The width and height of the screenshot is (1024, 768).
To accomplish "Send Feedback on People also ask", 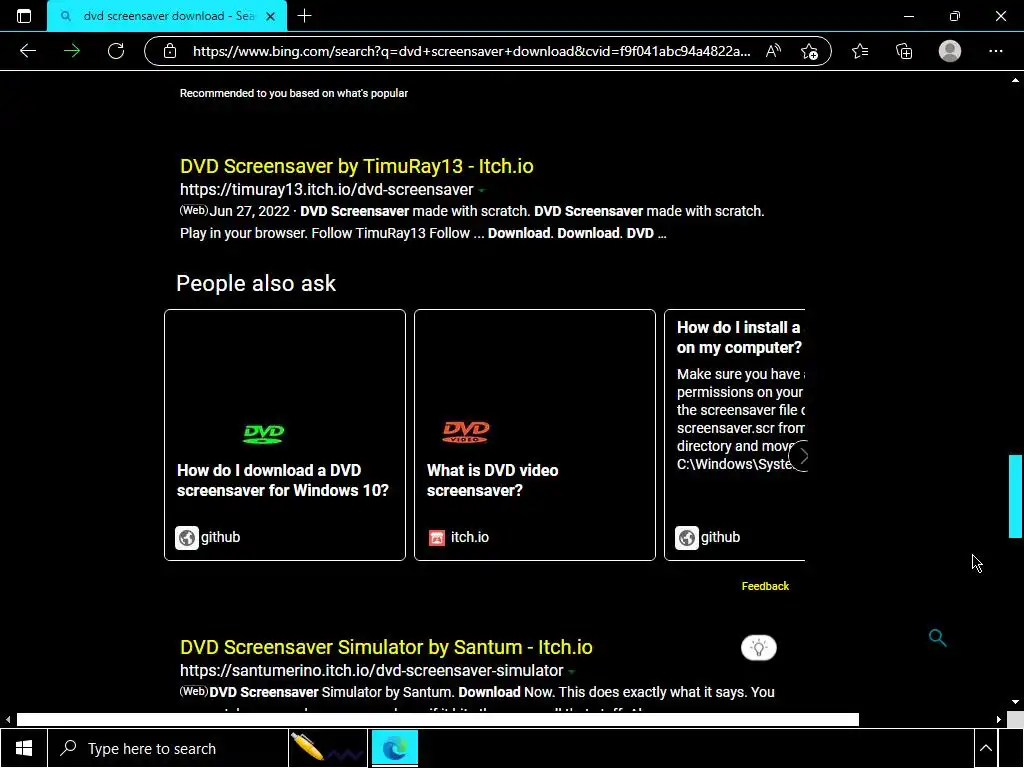I will [765, 586].
